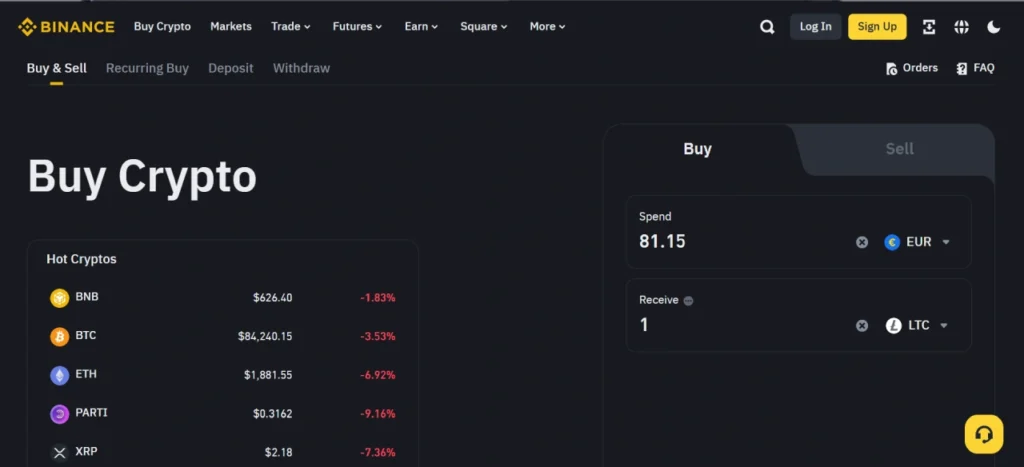The height and width of the screenshot is (467, 1024).
Task: Click the PARTI price $0.3162
Action: [x=273, y=413]
